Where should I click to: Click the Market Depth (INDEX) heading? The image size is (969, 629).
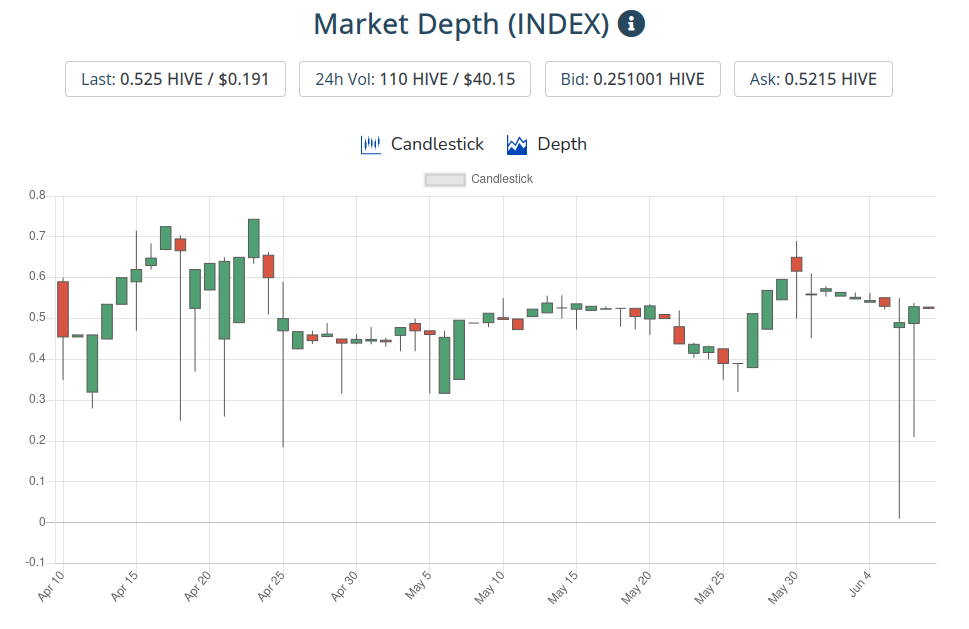[x=461, y=25]
